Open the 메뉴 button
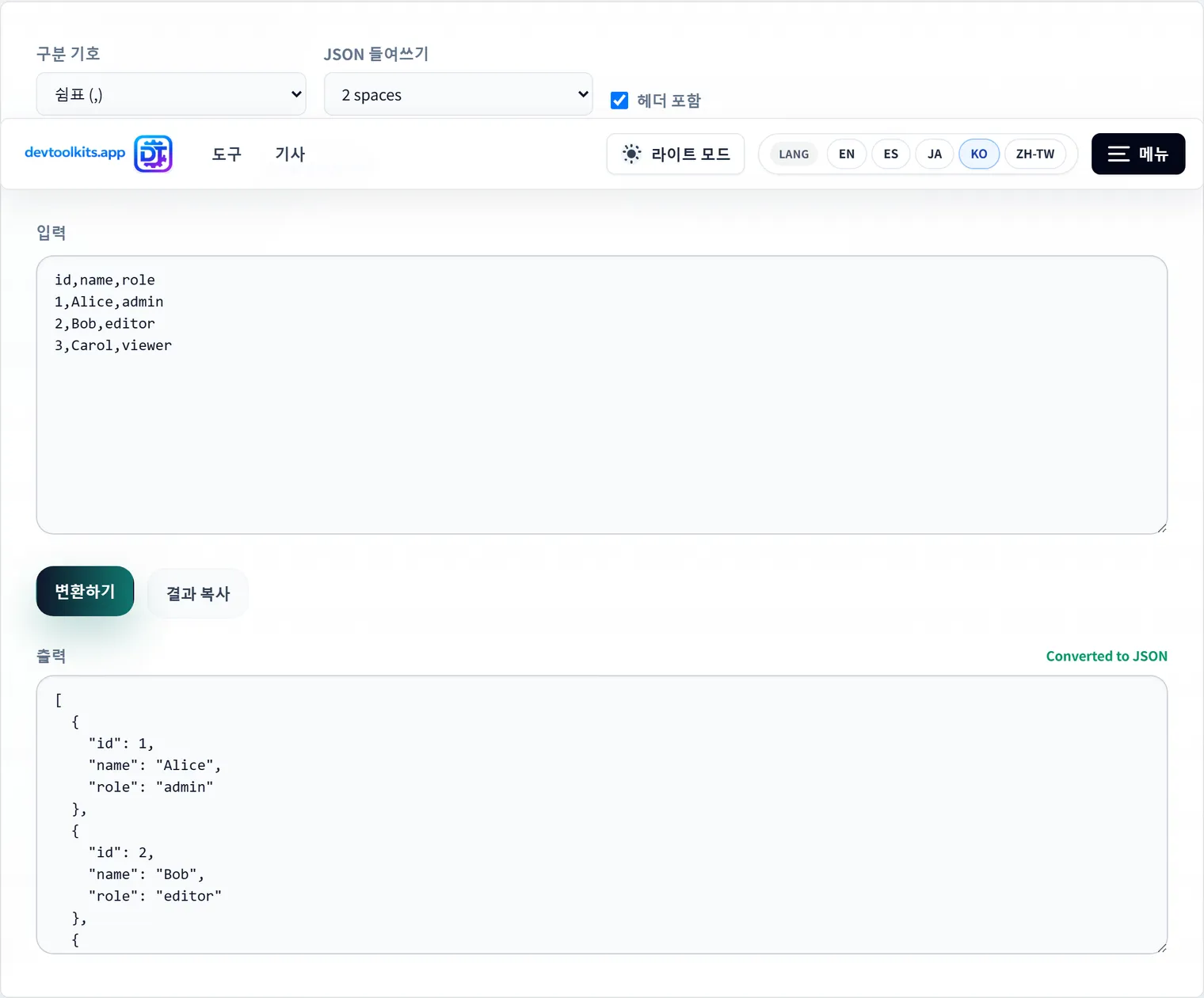The height and width of the screenshot is (998, 1204). 1138,154
